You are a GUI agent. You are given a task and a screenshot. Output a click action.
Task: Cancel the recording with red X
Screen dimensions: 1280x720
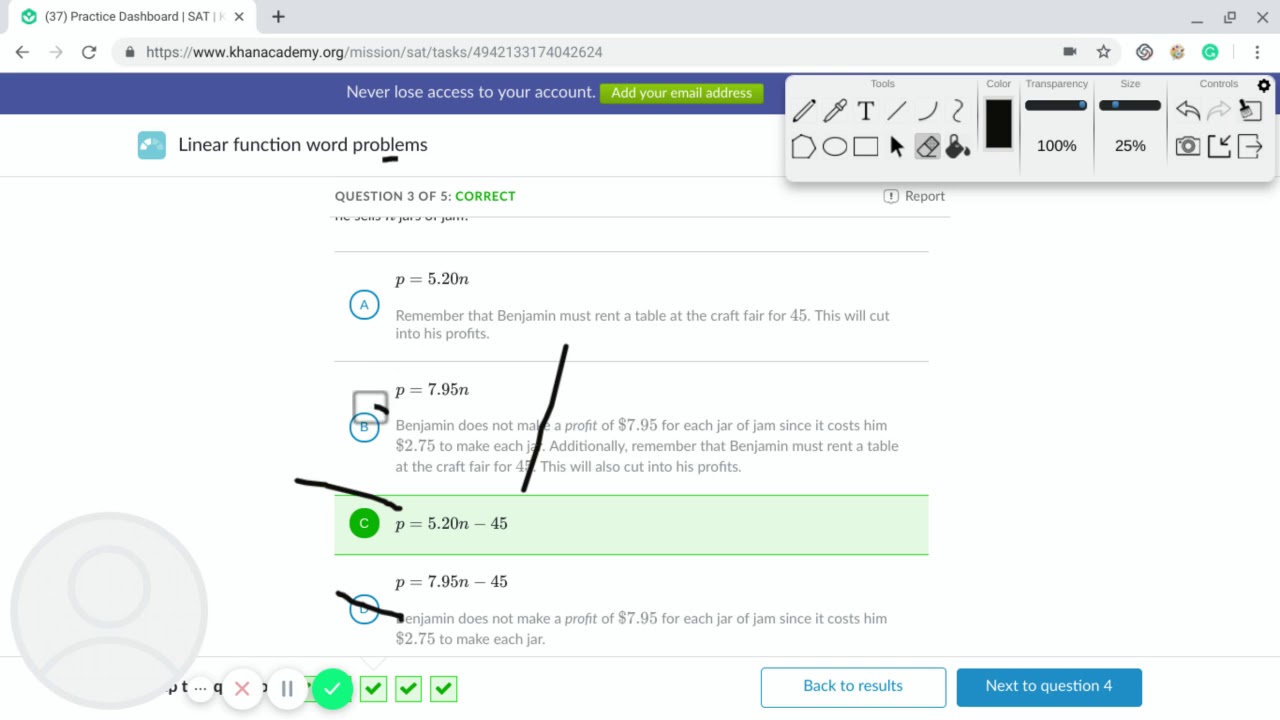[242, 688]
